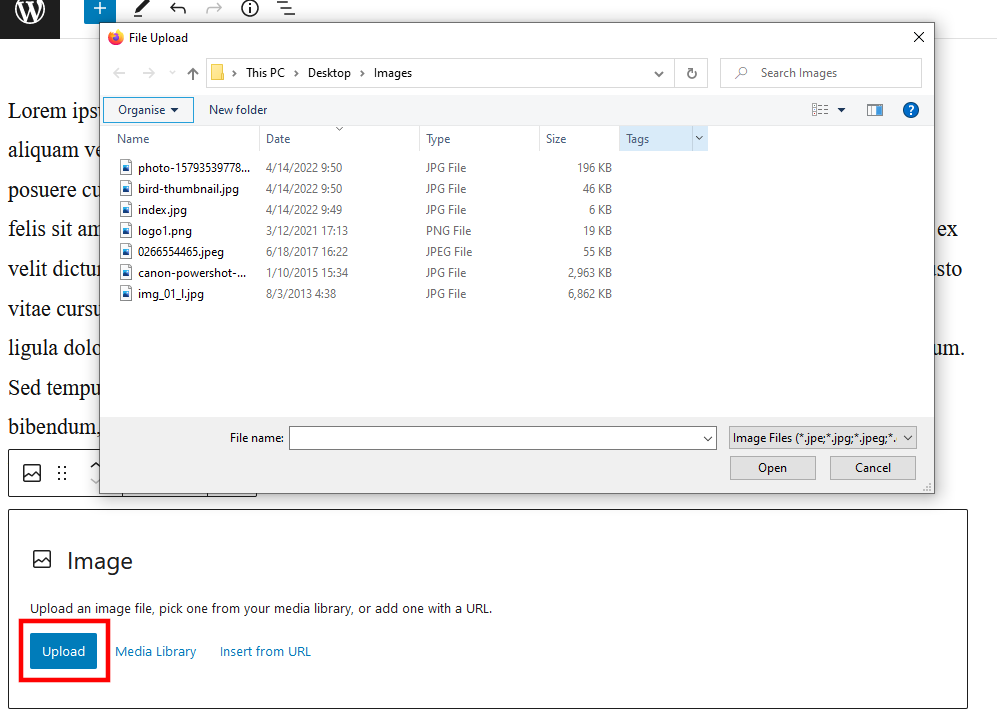Select Insert from URL
The height and width of the screenshot is (725, 997).
point(264,651)
